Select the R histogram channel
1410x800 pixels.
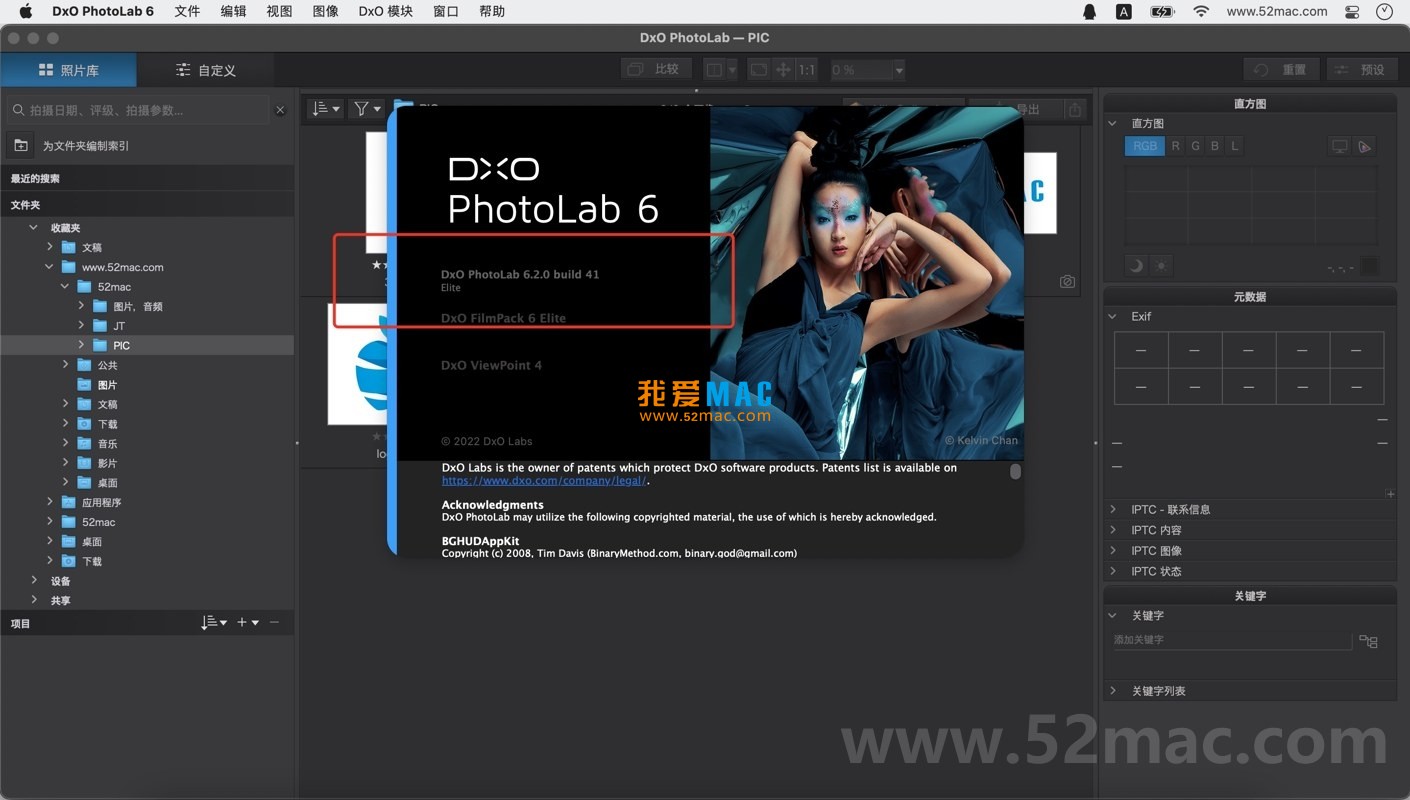click(x=1175, y=146)
